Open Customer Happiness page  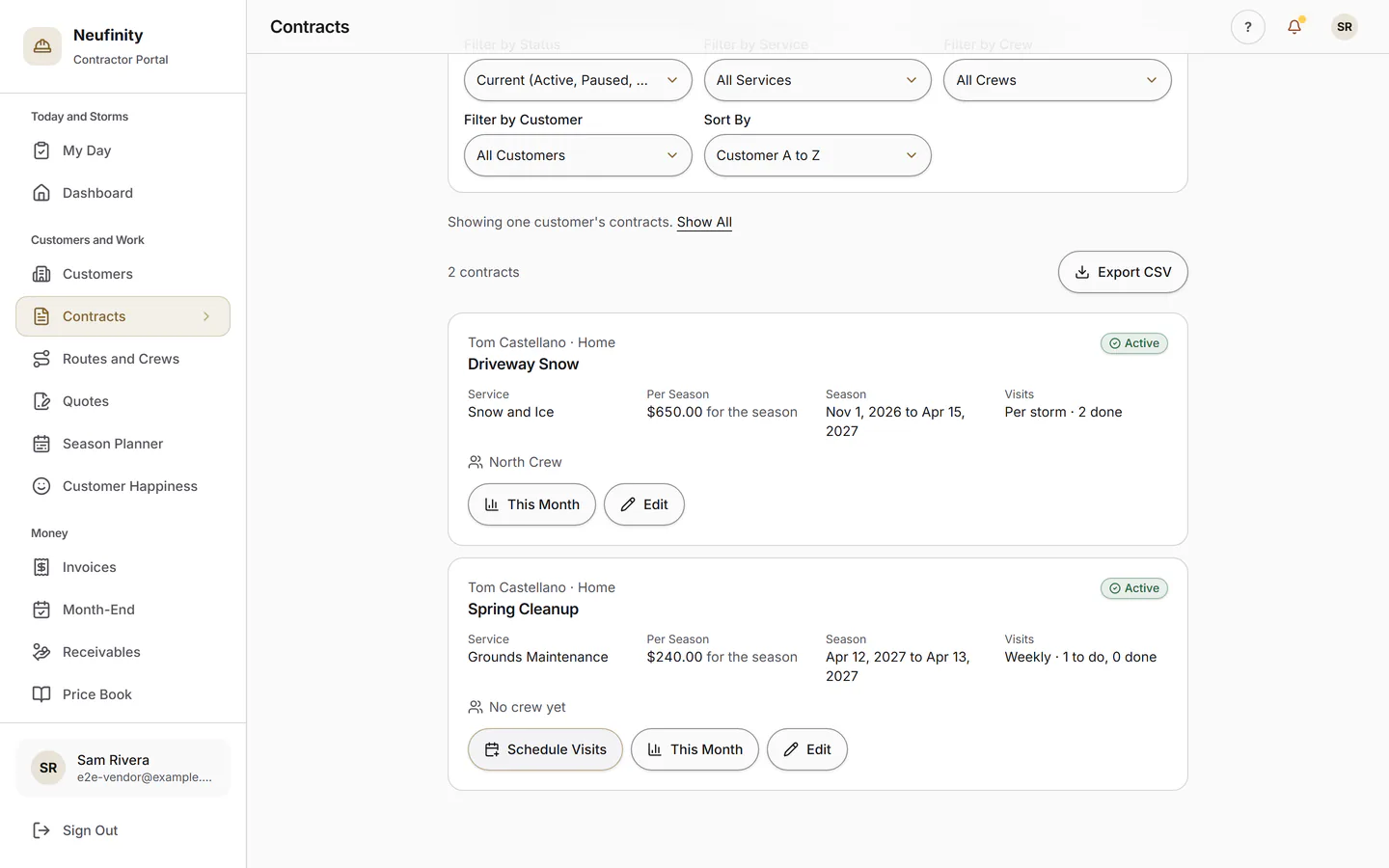pyautogui.click(x=123, y=486)
